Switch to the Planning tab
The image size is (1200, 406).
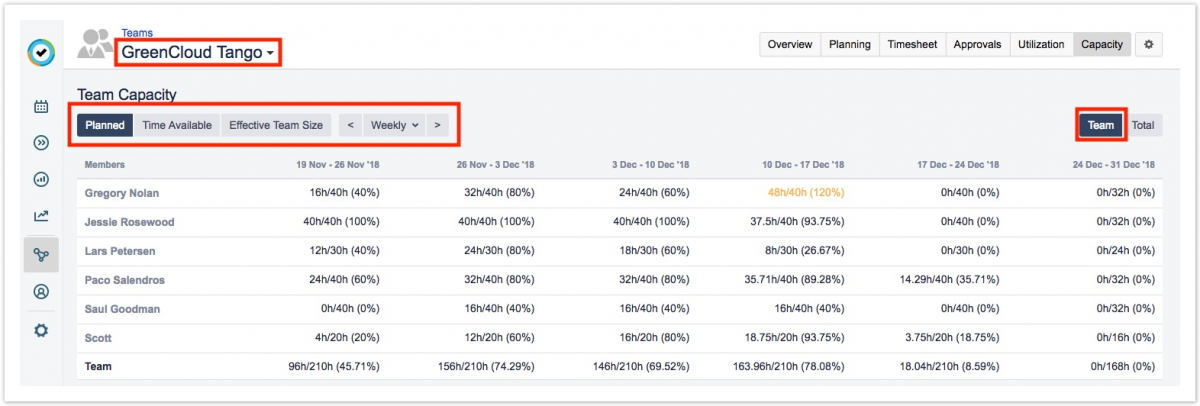click(x=849, y=44)
